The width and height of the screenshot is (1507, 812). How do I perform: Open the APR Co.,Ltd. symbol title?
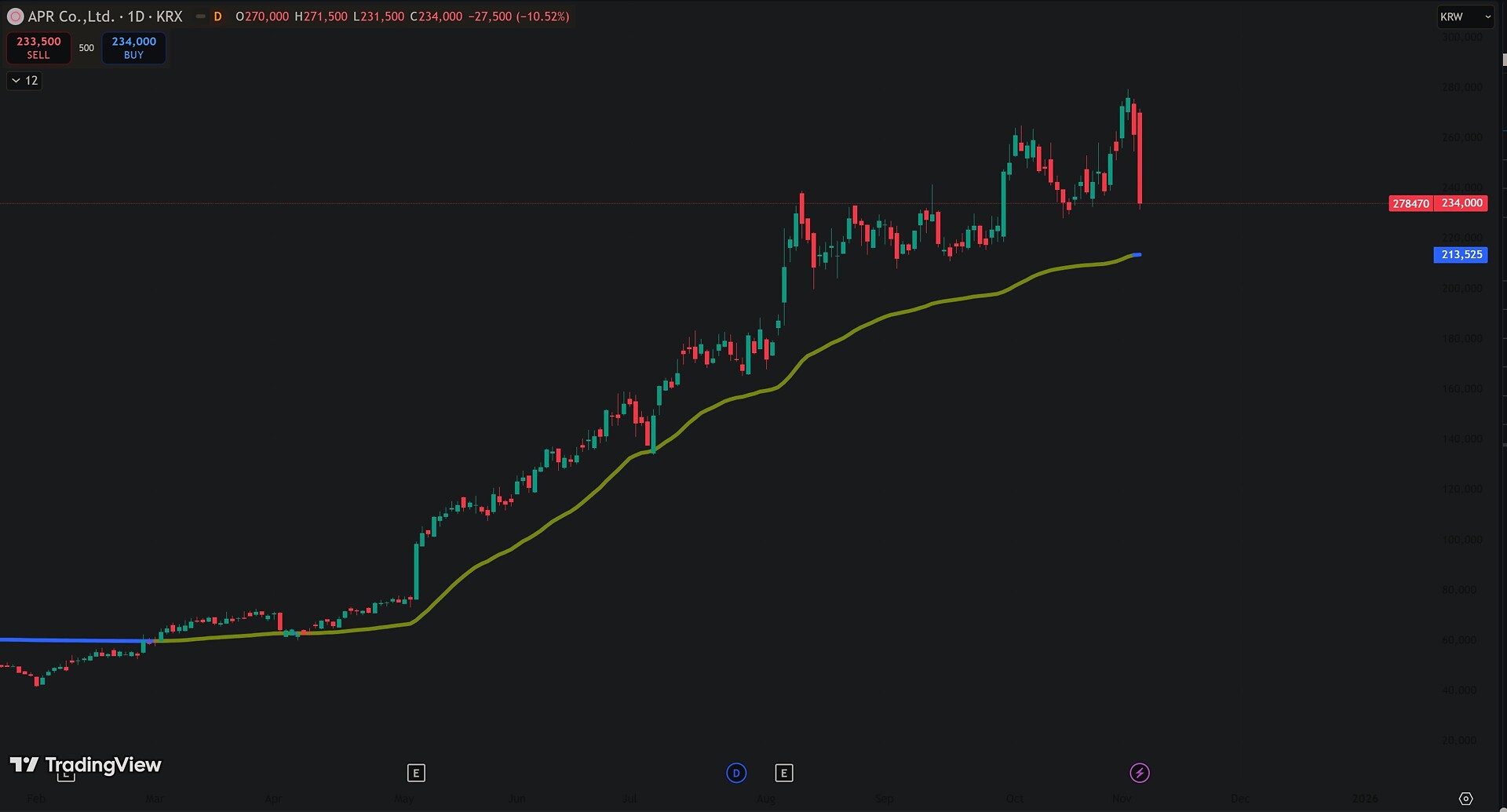[x=105, y=16]
